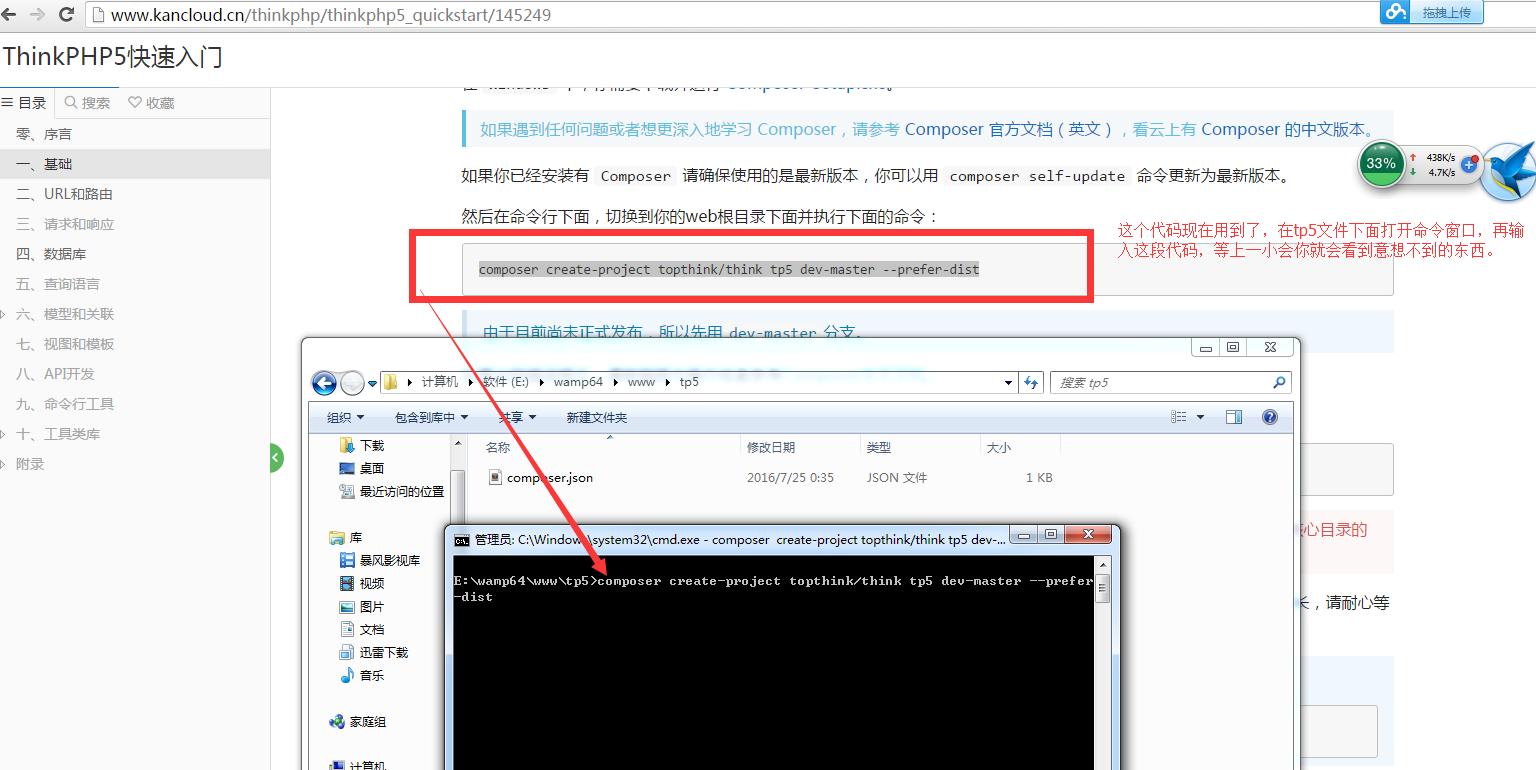Reload the browser page
This screenshot has height=770, width=1536.
(x=67, y=15)
